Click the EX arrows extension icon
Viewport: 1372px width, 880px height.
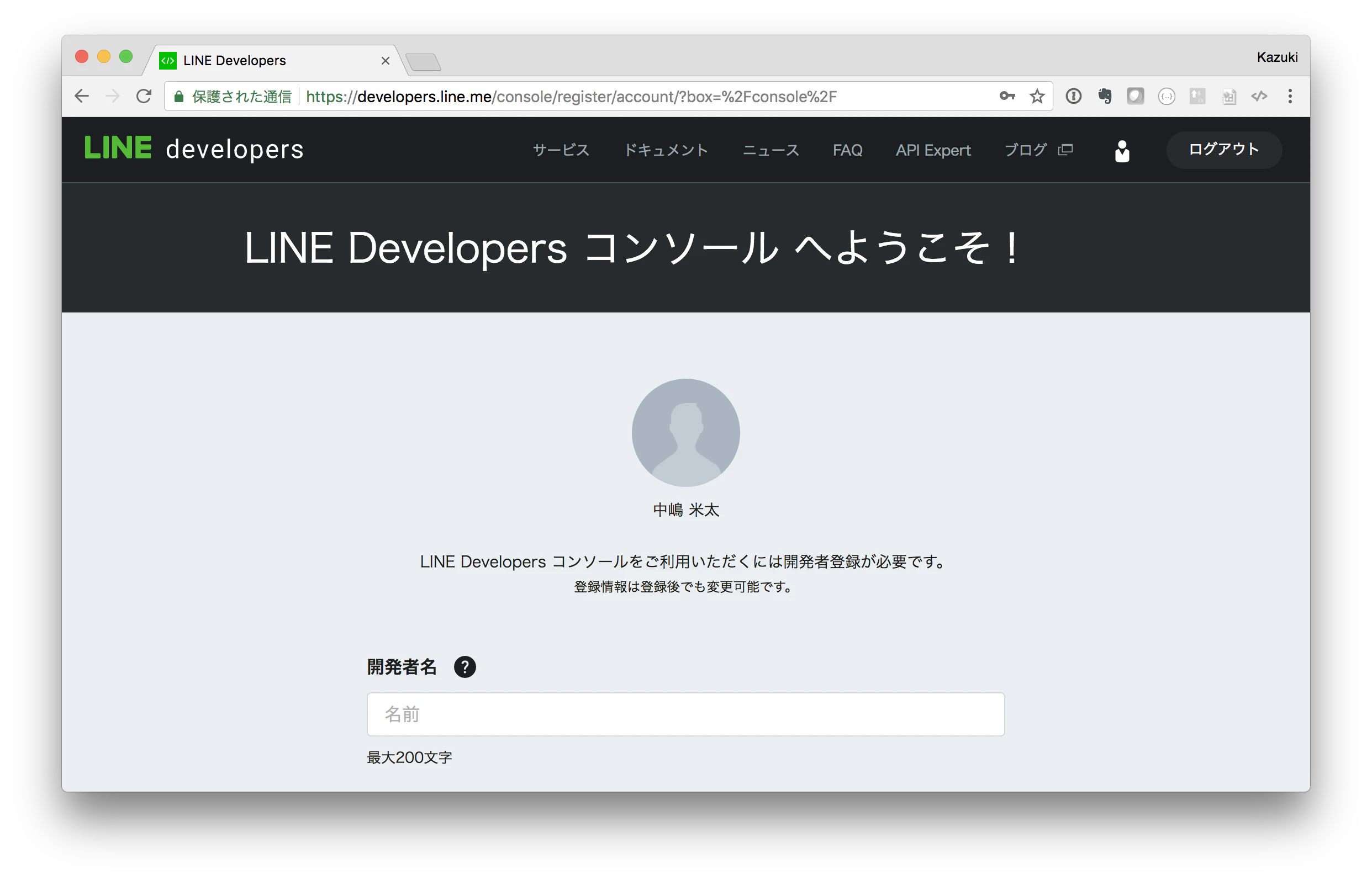1197,96
